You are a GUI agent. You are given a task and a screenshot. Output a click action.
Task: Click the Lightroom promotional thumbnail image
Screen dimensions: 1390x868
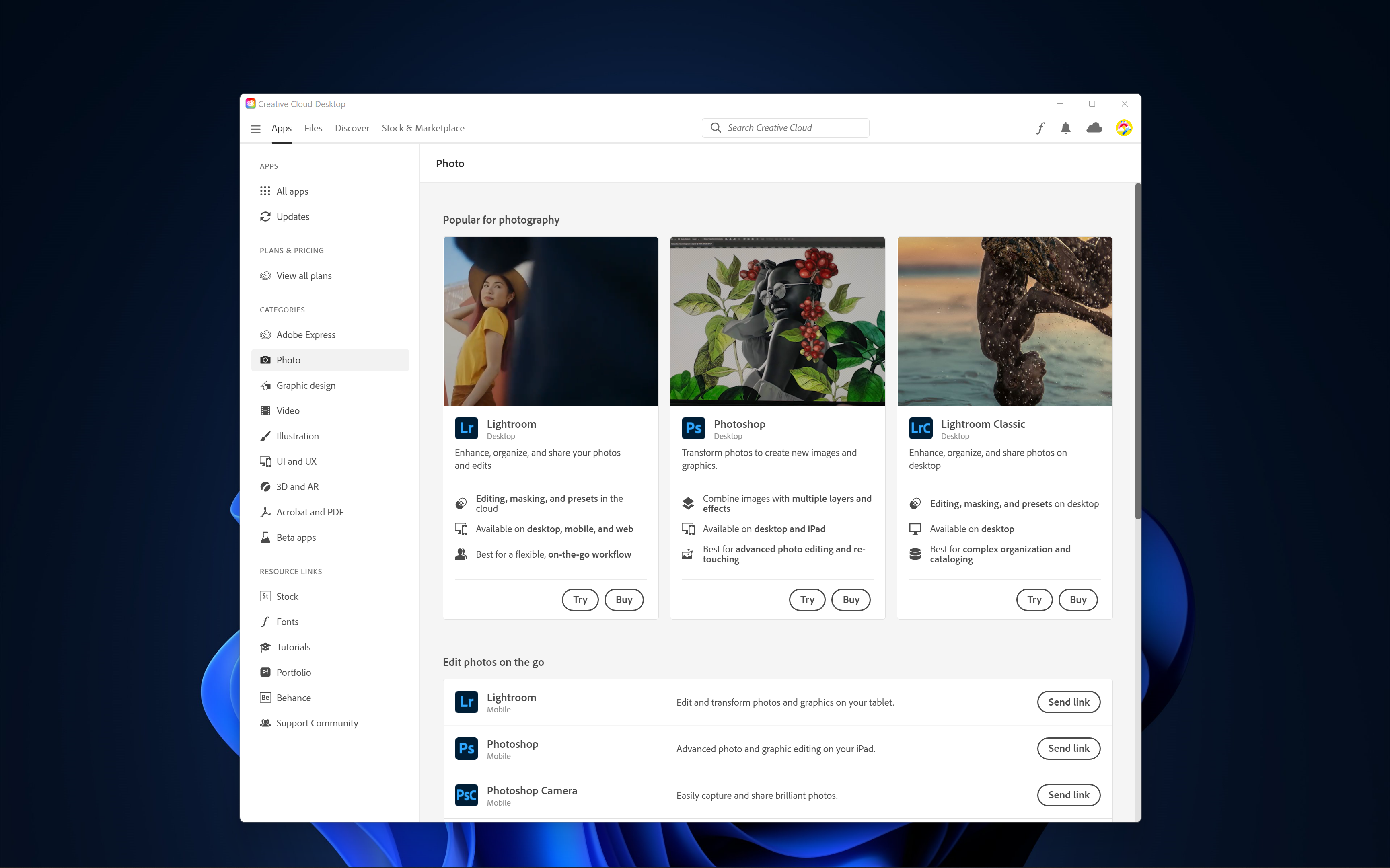tap(550, 321)
